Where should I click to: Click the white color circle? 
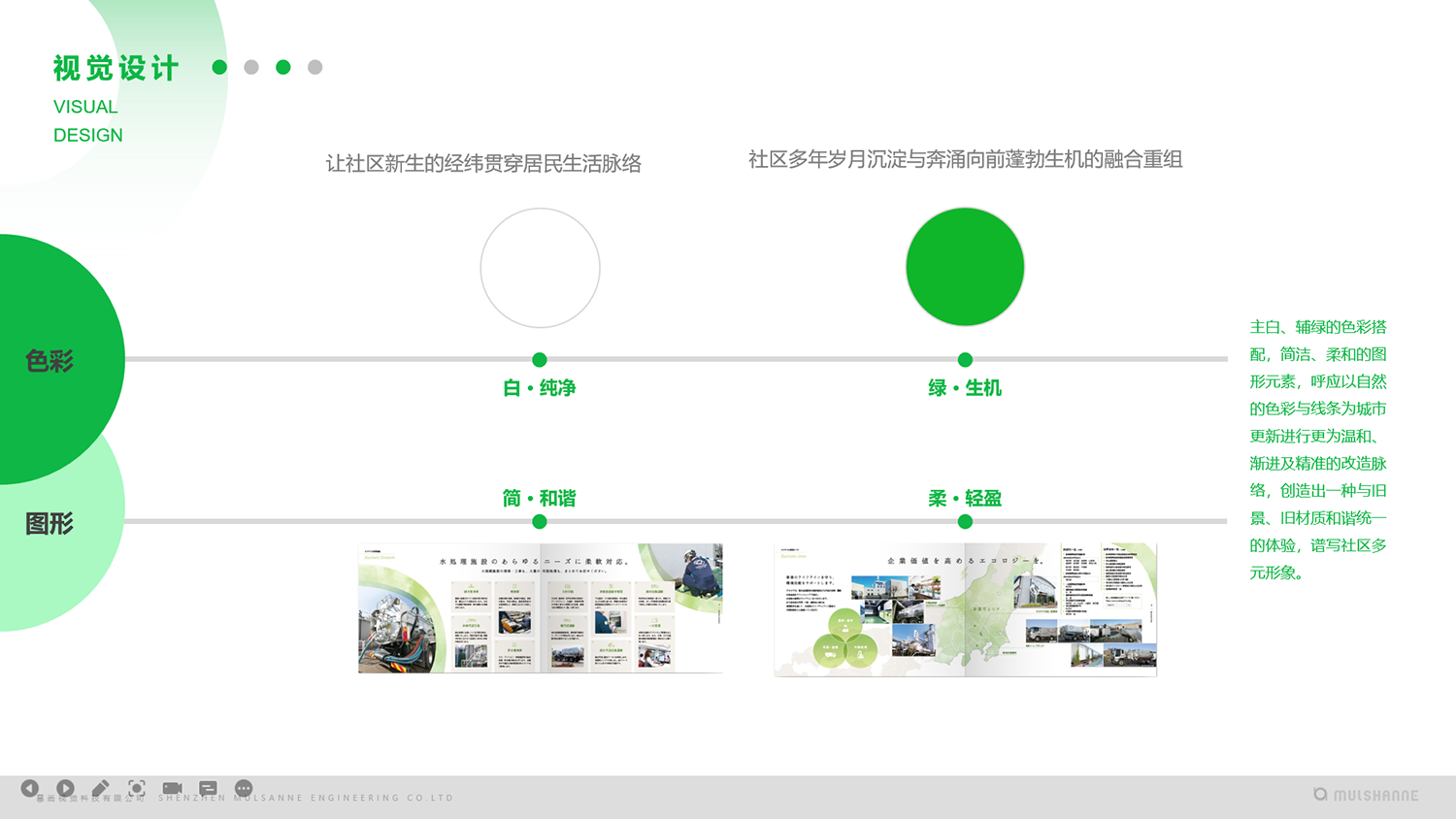coord(541,268)
